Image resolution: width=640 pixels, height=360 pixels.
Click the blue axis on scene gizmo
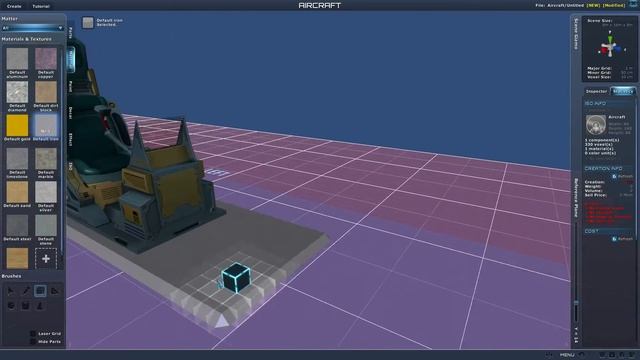click(618, 49)
